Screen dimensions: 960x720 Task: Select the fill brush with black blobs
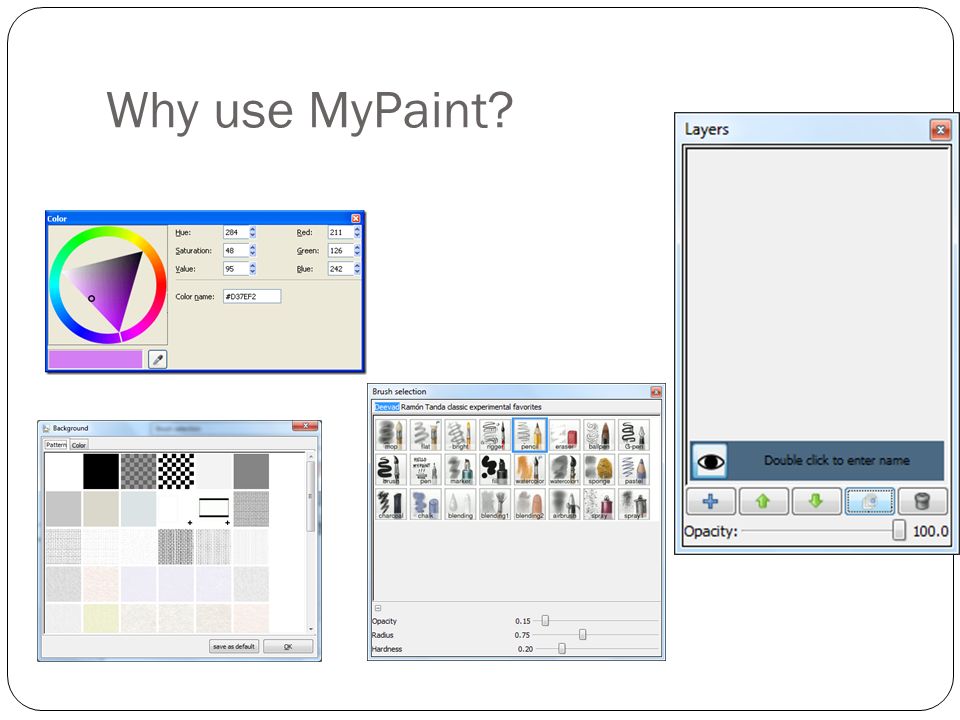click(495, 470)
